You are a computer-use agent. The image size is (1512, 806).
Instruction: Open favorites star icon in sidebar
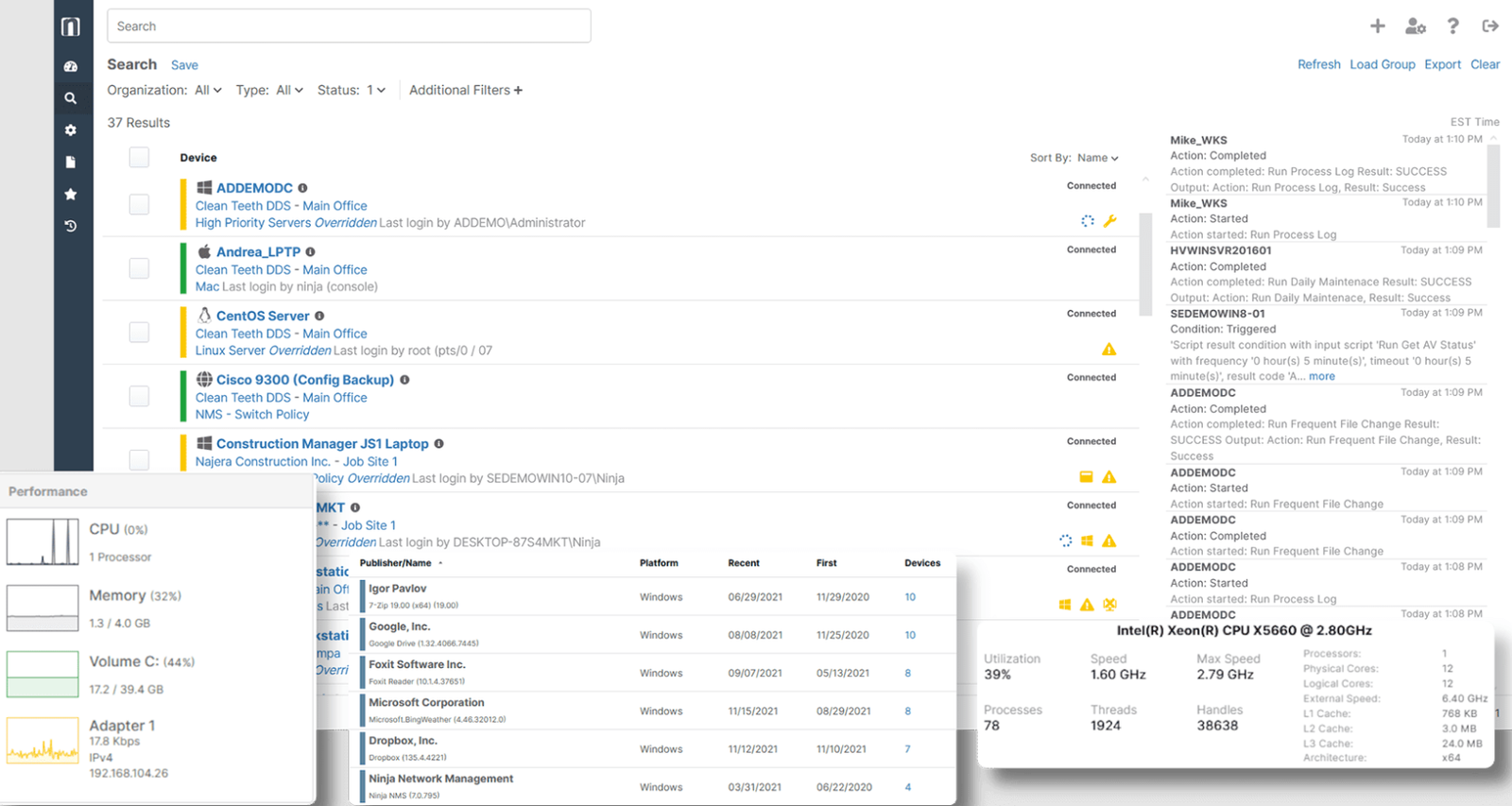pos(70,194)
